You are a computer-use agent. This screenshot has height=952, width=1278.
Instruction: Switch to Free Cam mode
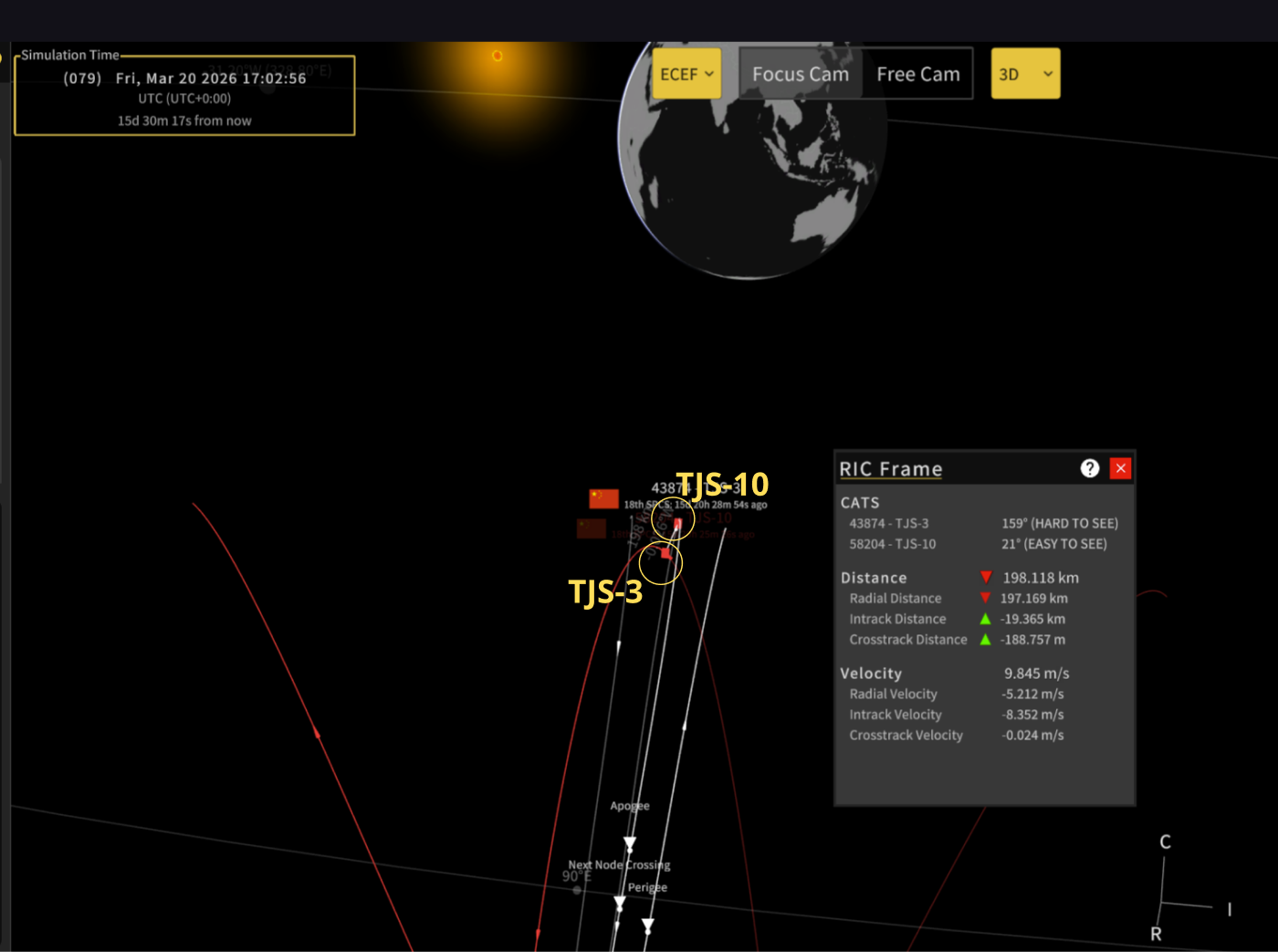tap(917, 74)
